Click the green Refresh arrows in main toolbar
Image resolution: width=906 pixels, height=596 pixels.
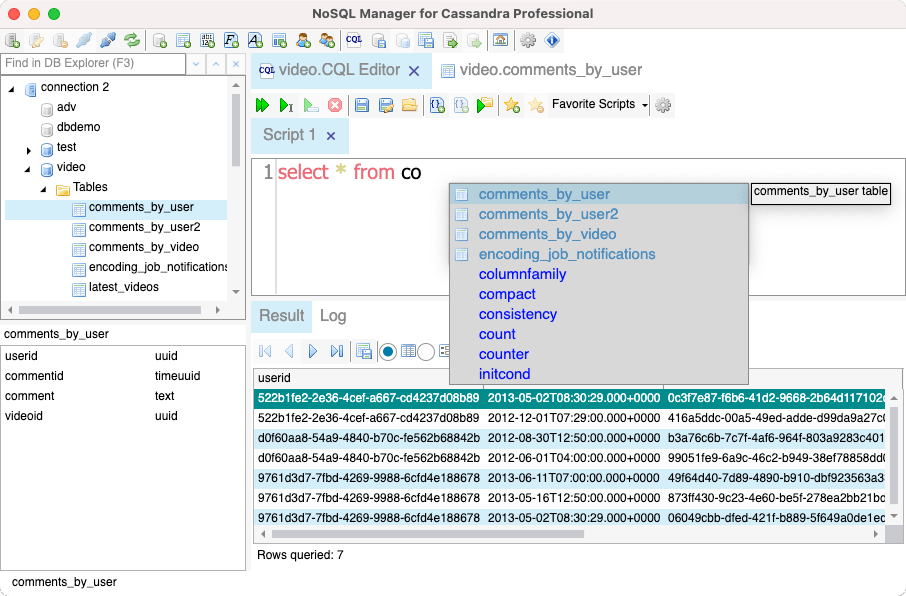pos(132,41)
